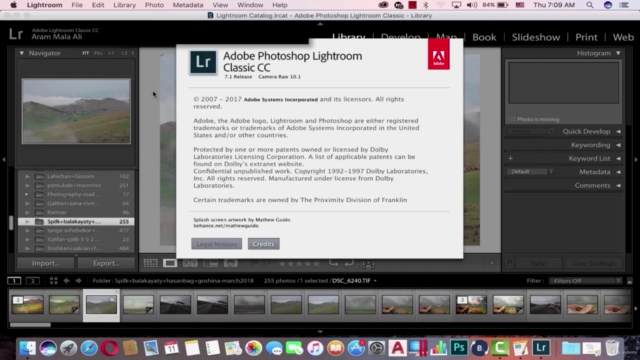Add a keyword with the plus icon
Viewport: 640px width, 360px height.
510,158
